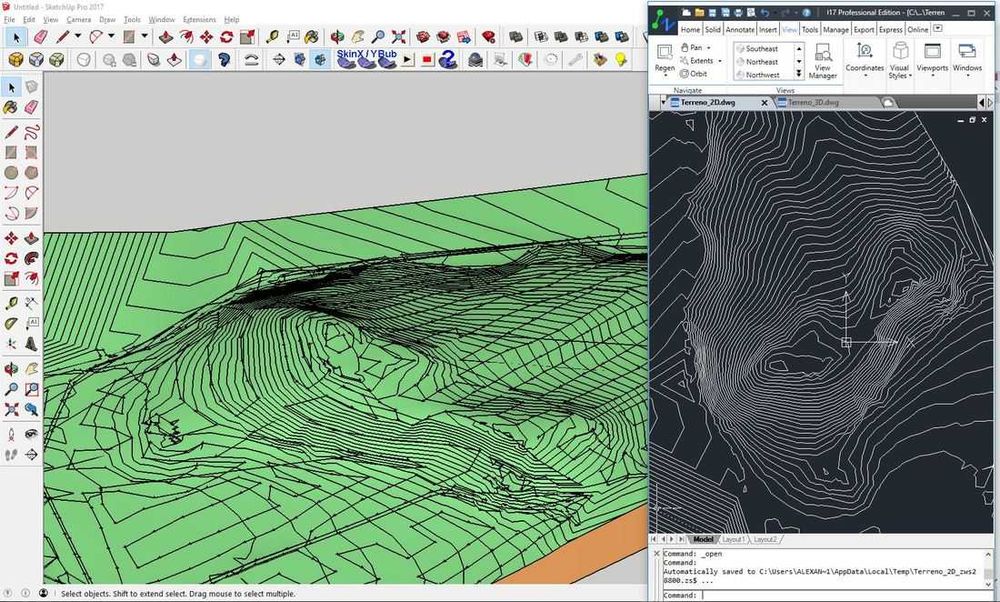Switch to the Terreno_3D.dwg document tab
The height and width of the screenshot is (602, 1000).
pyautogui.click(x=813, y=102)
